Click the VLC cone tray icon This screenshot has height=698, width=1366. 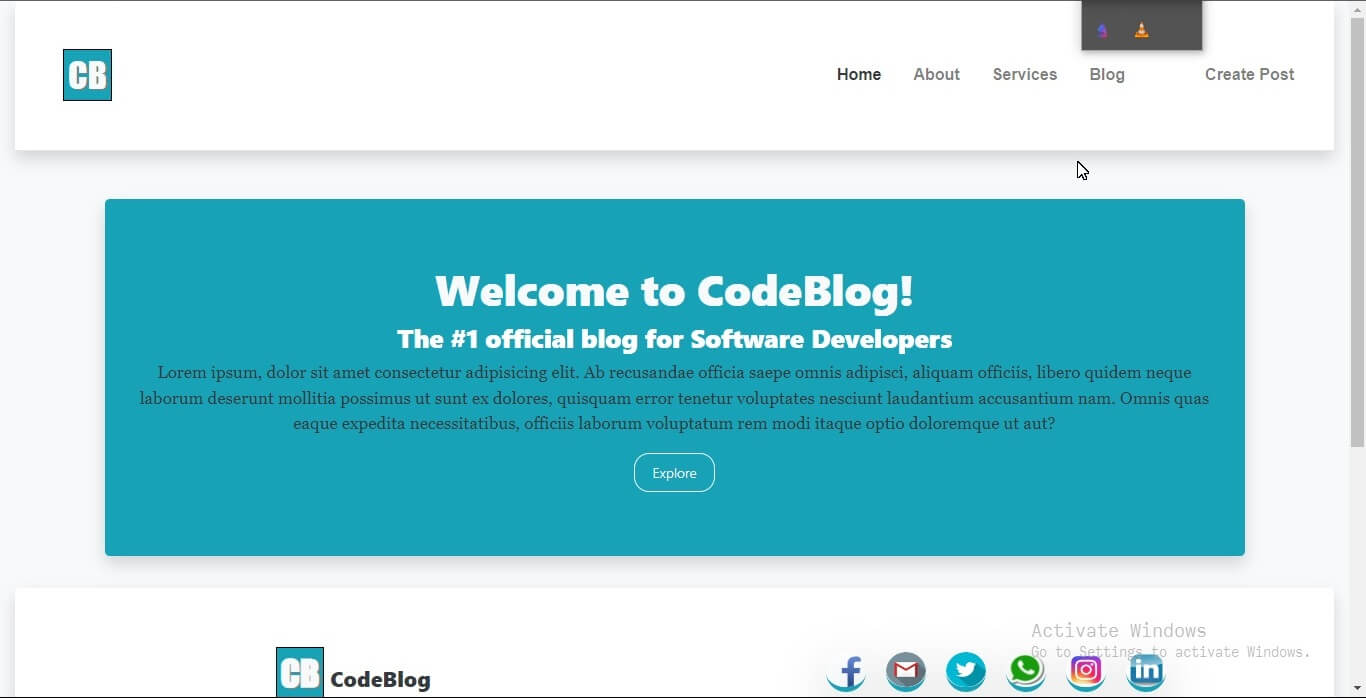pos(1141,30)
